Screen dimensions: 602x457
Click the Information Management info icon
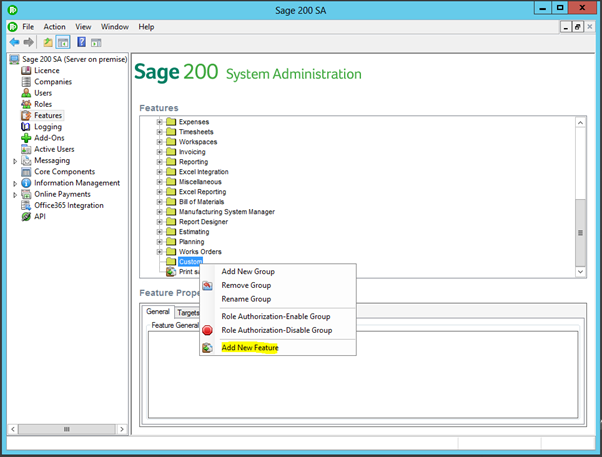pos(26,183)
